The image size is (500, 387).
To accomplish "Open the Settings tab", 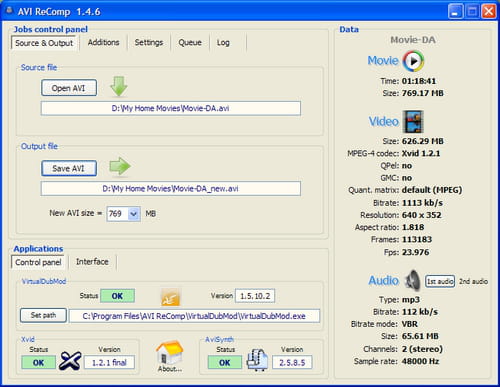I will pyautogui.click(x=149, y=42).
